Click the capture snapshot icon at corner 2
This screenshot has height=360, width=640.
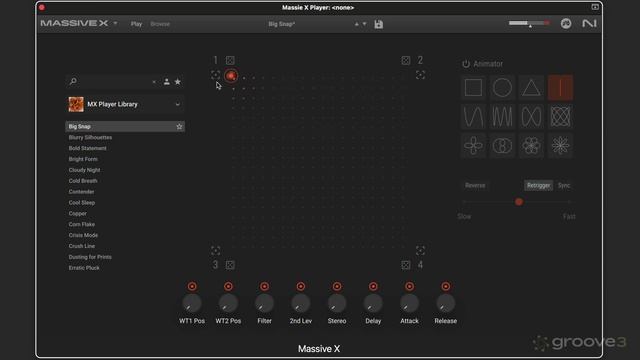pos(420,75)
